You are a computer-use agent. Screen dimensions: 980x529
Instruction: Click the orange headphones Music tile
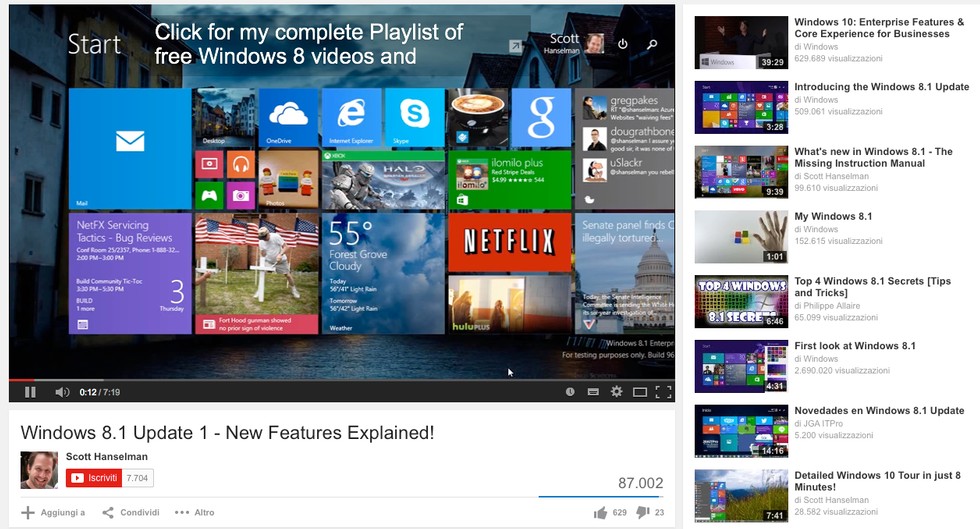click(241, 164)
